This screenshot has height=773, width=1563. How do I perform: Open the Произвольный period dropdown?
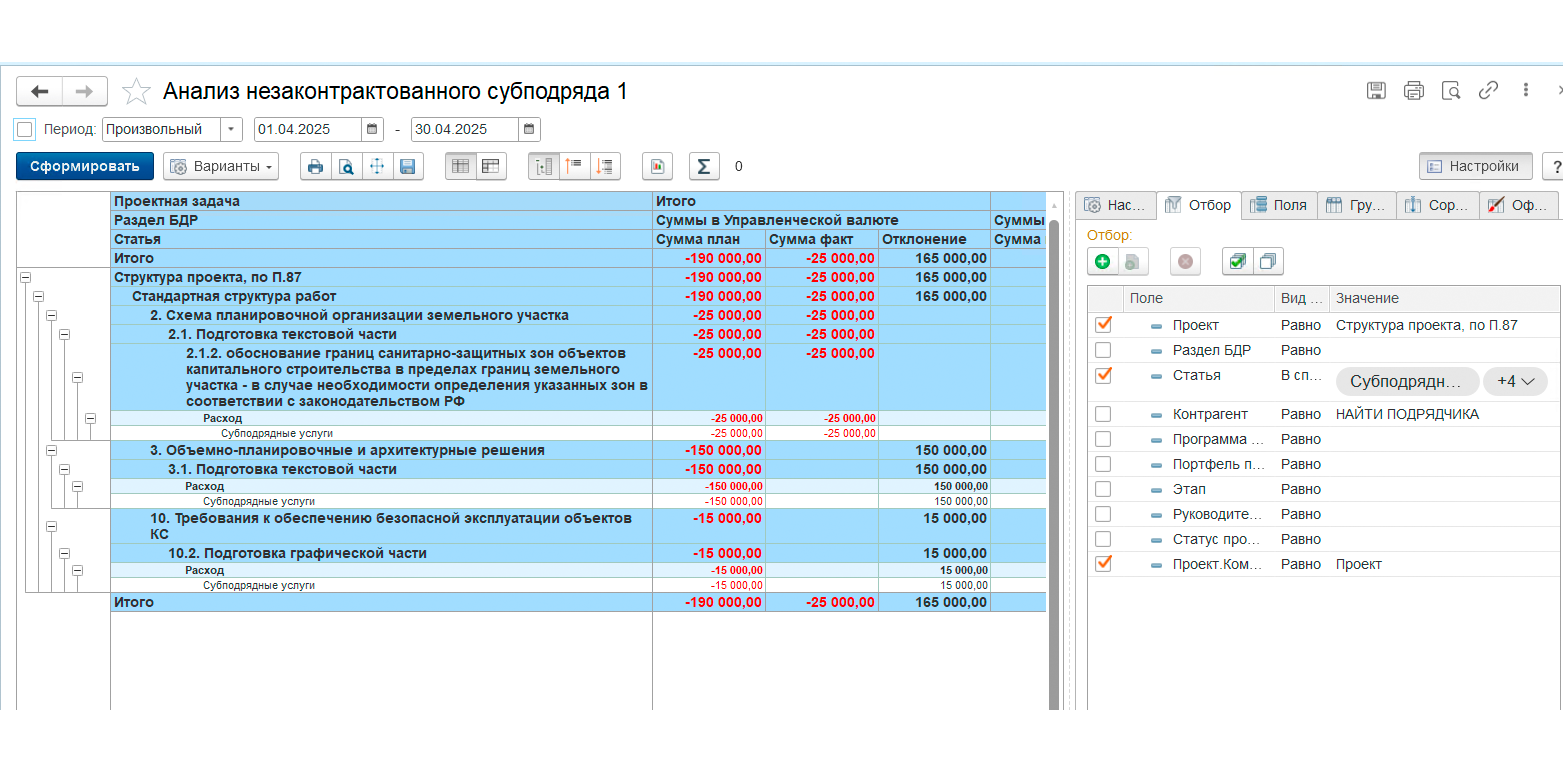[232, 129]
